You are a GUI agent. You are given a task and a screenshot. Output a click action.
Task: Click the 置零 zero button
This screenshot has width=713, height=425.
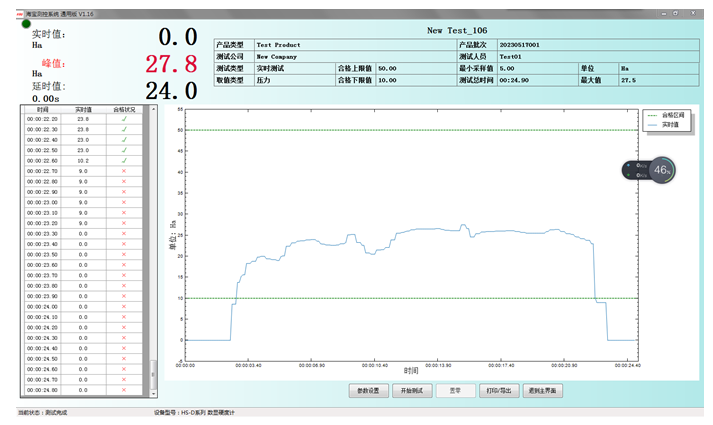coord(456,390)
